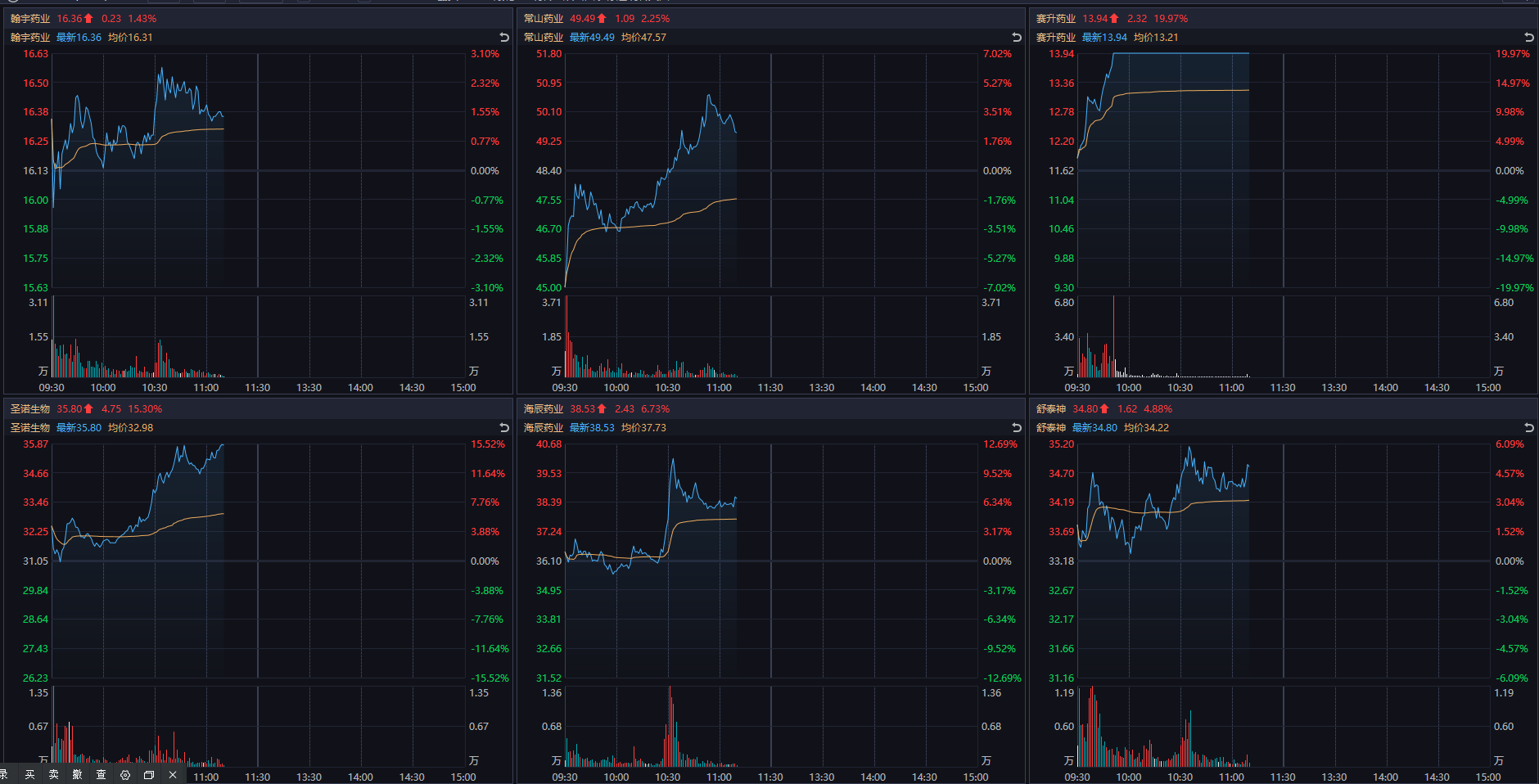Click 最新49.49 in 常山药业 chart legend
The height and width of the screenshot is (784, 1539).
pos(592,38)
